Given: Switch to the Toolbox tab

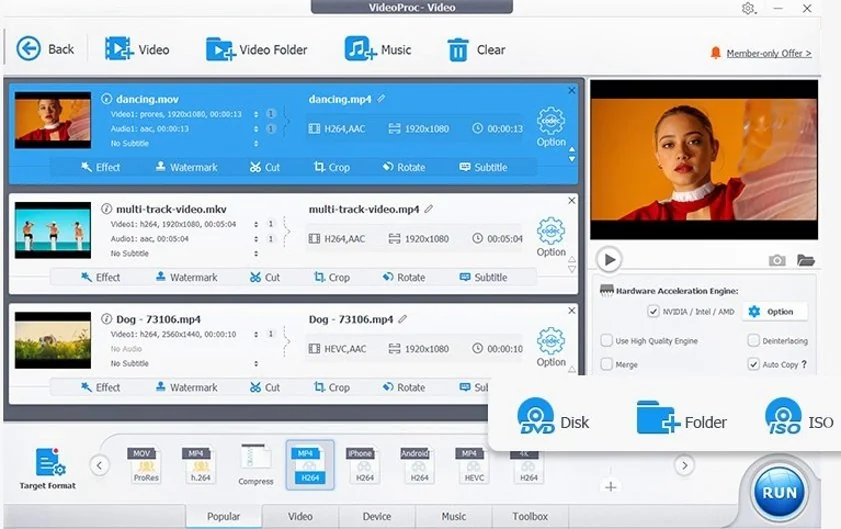Looking at the screenshot, I should tap(530, 516).
